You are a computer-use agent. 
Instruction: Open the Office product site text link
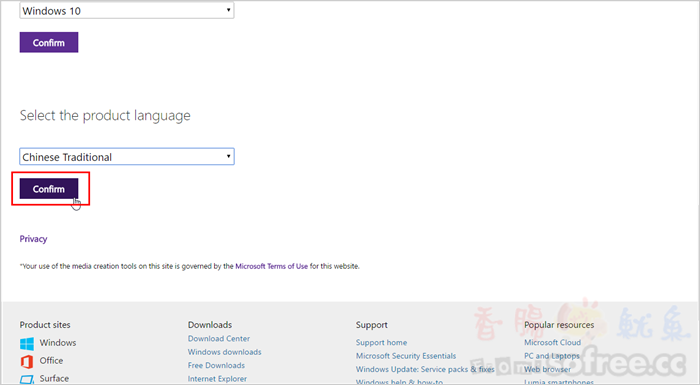coord(51,360)
